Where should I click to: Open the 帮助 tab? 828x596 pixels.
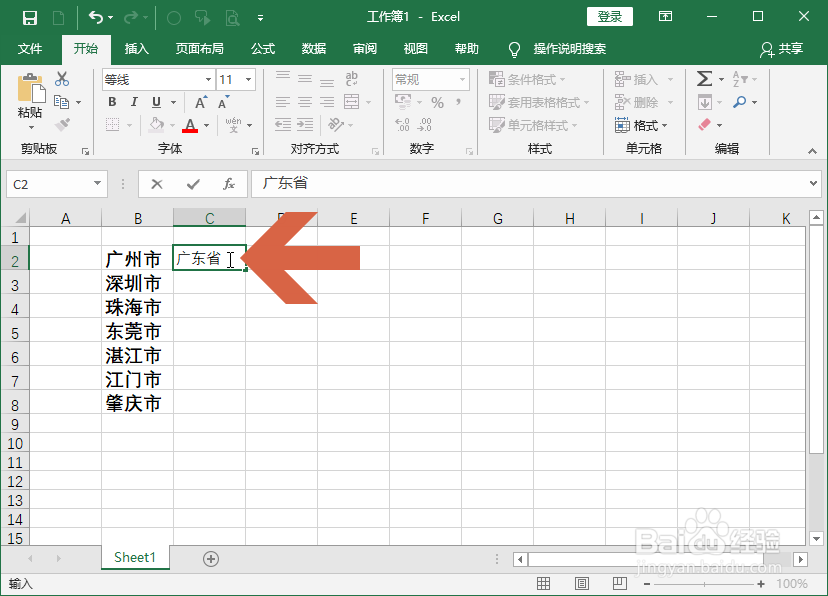(x=467, y=49)
